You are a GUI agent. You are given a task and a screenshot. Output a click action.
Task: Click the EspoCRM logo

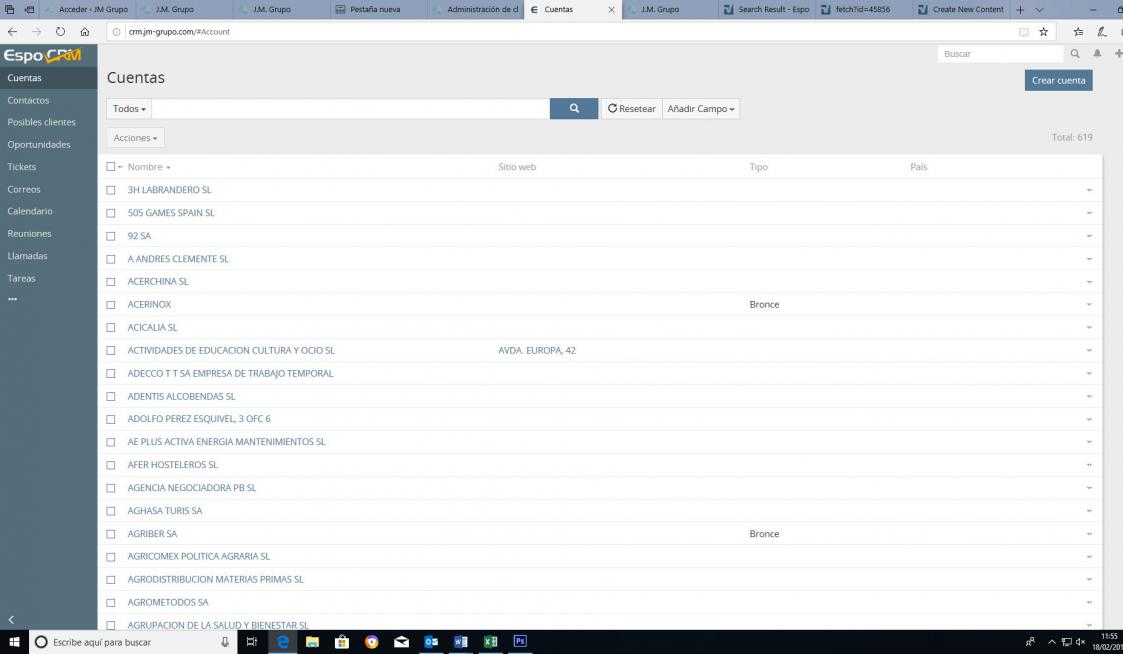tap(42, 55)
